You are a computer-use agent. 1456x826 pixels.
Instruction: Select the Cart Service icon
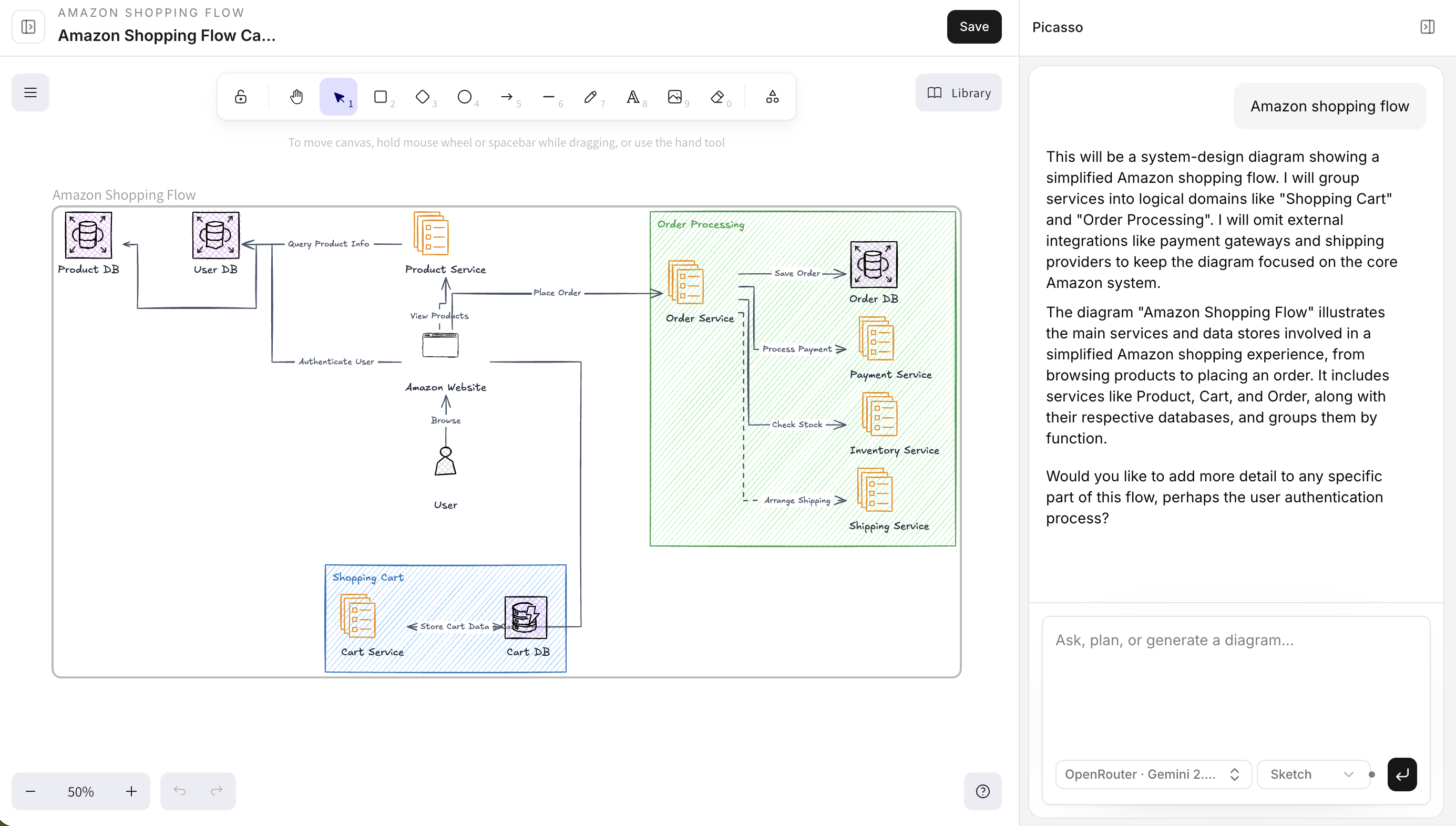(x=358, y=616)
